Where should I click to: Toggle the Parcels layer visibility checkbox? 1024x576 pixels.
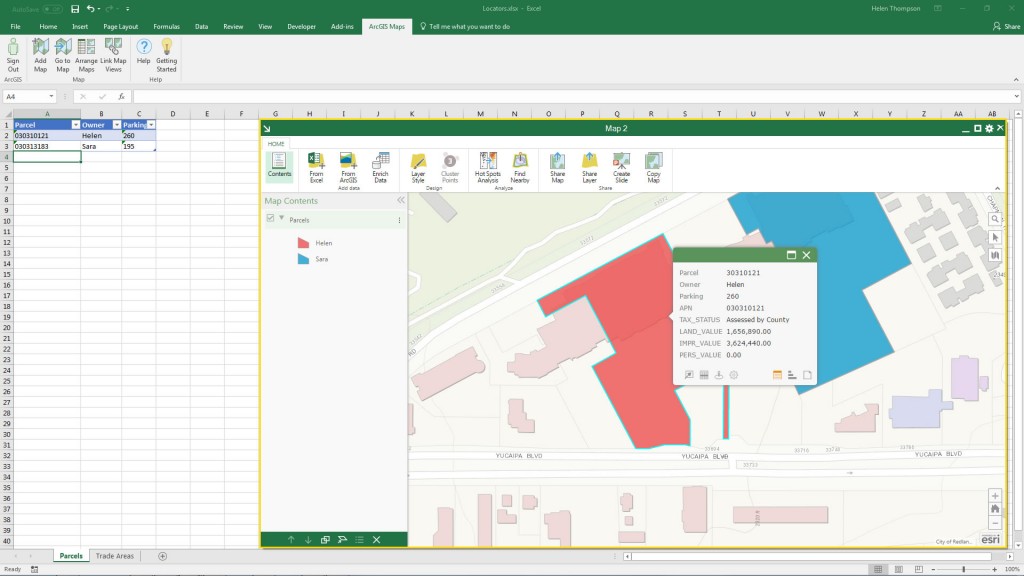(270, 218)
